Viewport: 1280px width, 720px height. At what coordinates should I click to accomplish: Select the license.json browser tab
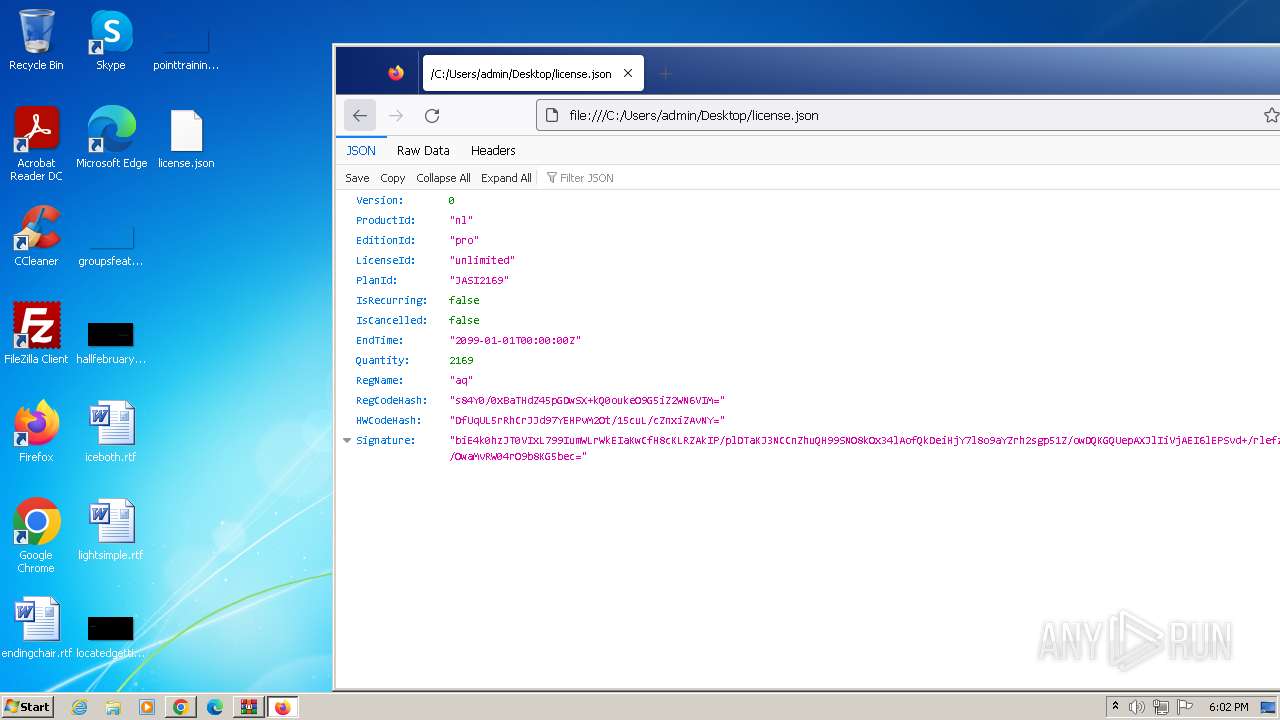(x=533, y=73)
